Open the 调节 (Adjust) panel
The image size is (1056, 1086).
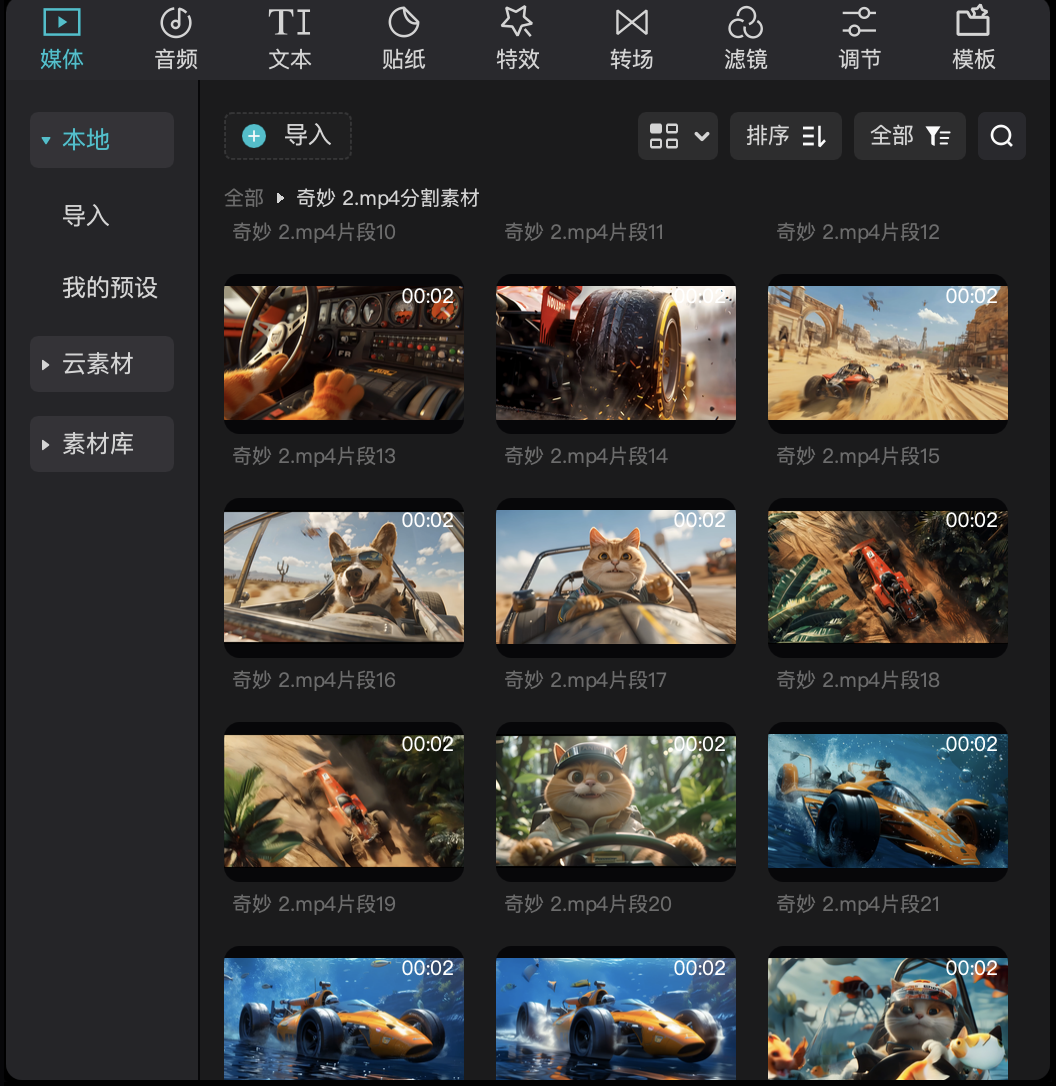[x=859, y=38]
